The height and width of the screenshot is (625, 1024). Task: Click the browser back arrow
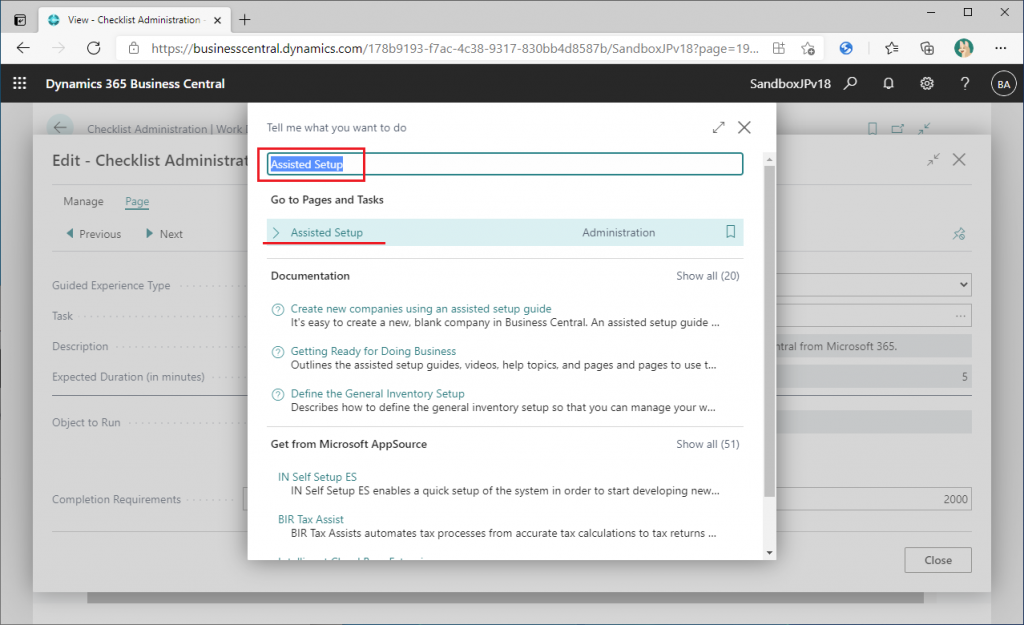coord(24,48)
